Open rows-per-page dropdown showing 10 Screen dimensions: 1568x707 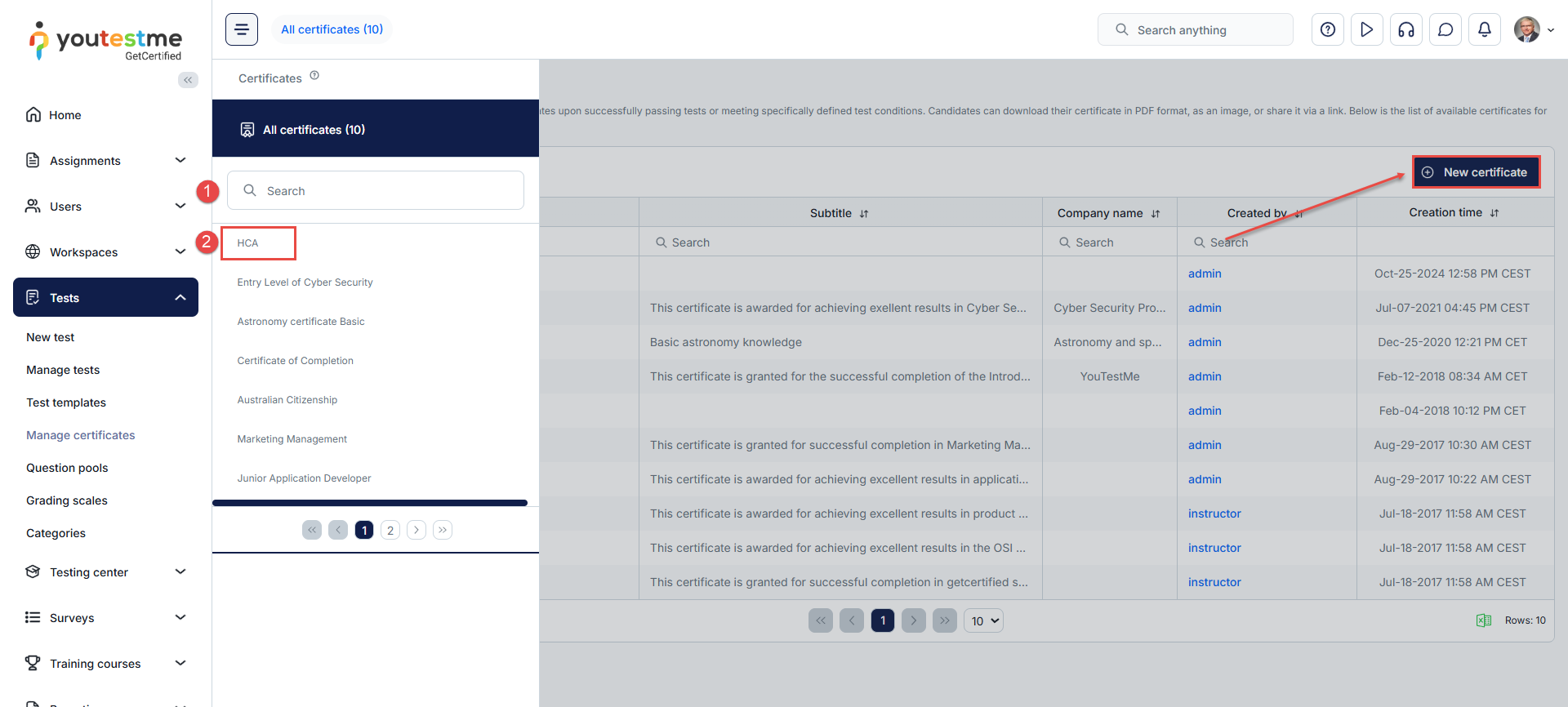983,621
